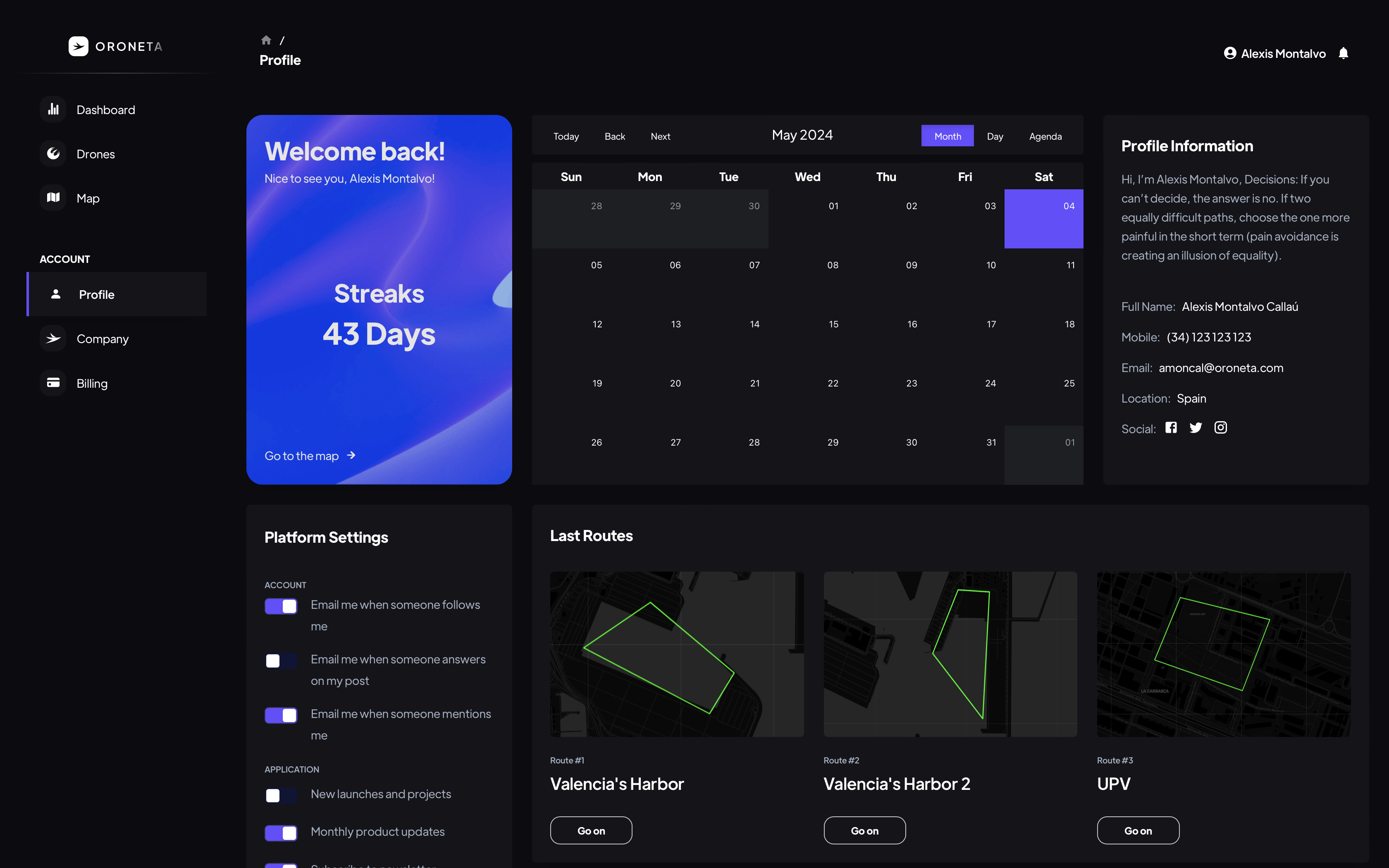Go to the next calendar month
This screenshot has width=1389, height=868.
click(660, 136)
